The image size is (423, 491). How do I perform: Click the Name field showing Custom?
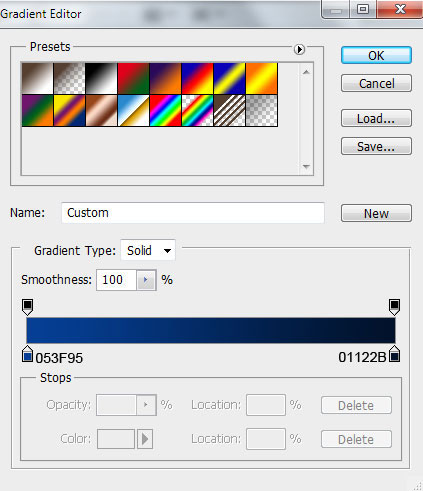[193, 213]
